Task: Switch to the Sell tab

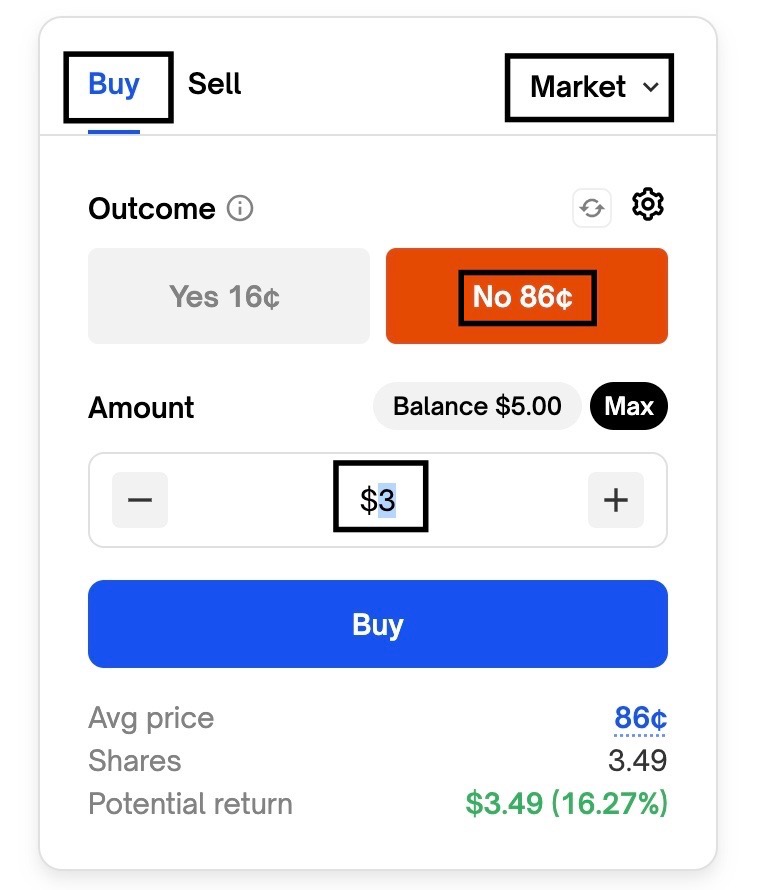Action: coord(214,84)
